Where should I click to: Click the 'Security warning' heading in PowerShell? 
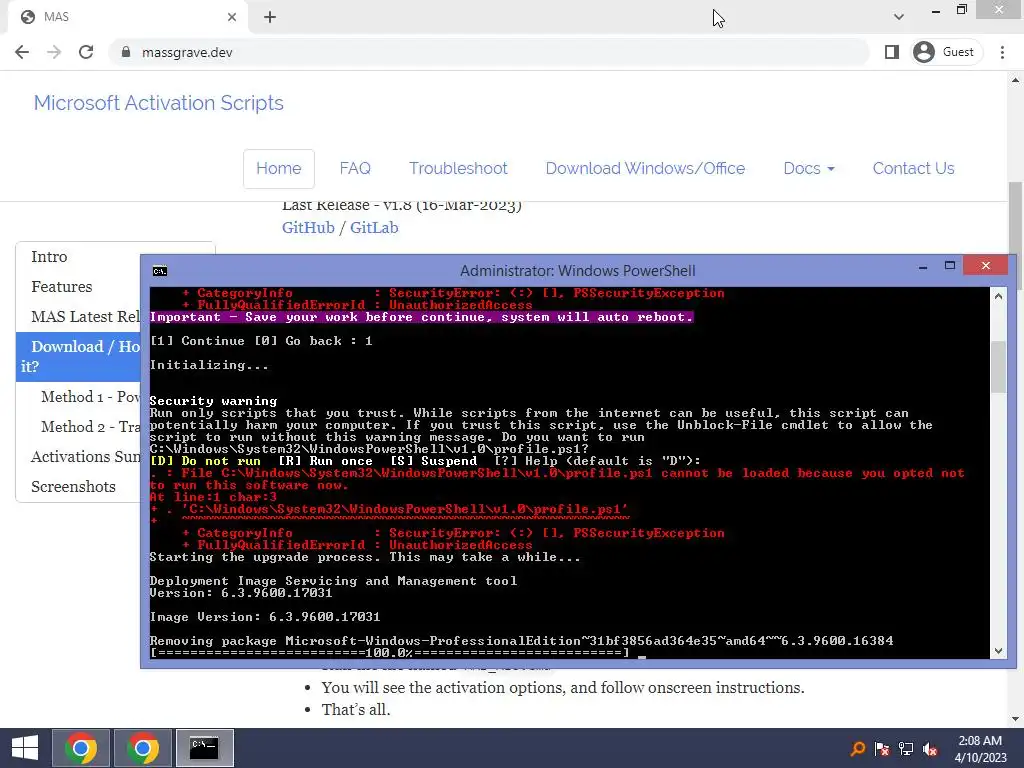[x=214, y=401]
